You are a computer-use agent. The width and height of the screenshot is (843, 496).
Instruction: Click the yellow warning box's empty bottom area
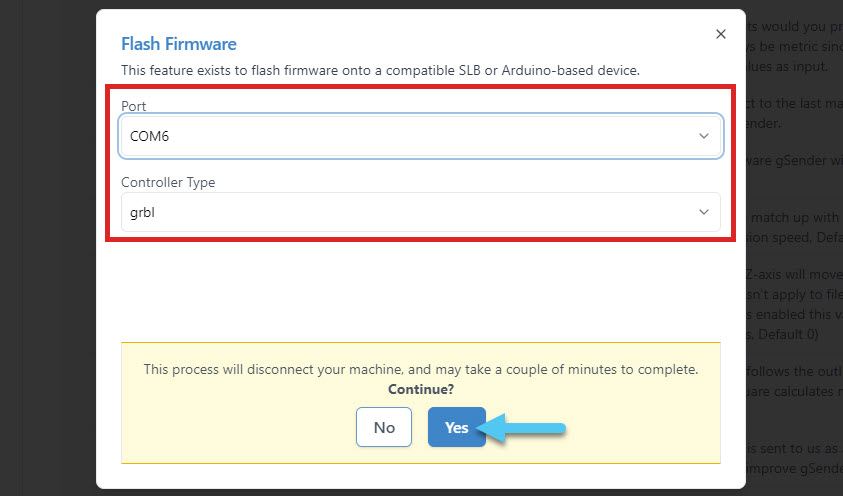(420, 455)
